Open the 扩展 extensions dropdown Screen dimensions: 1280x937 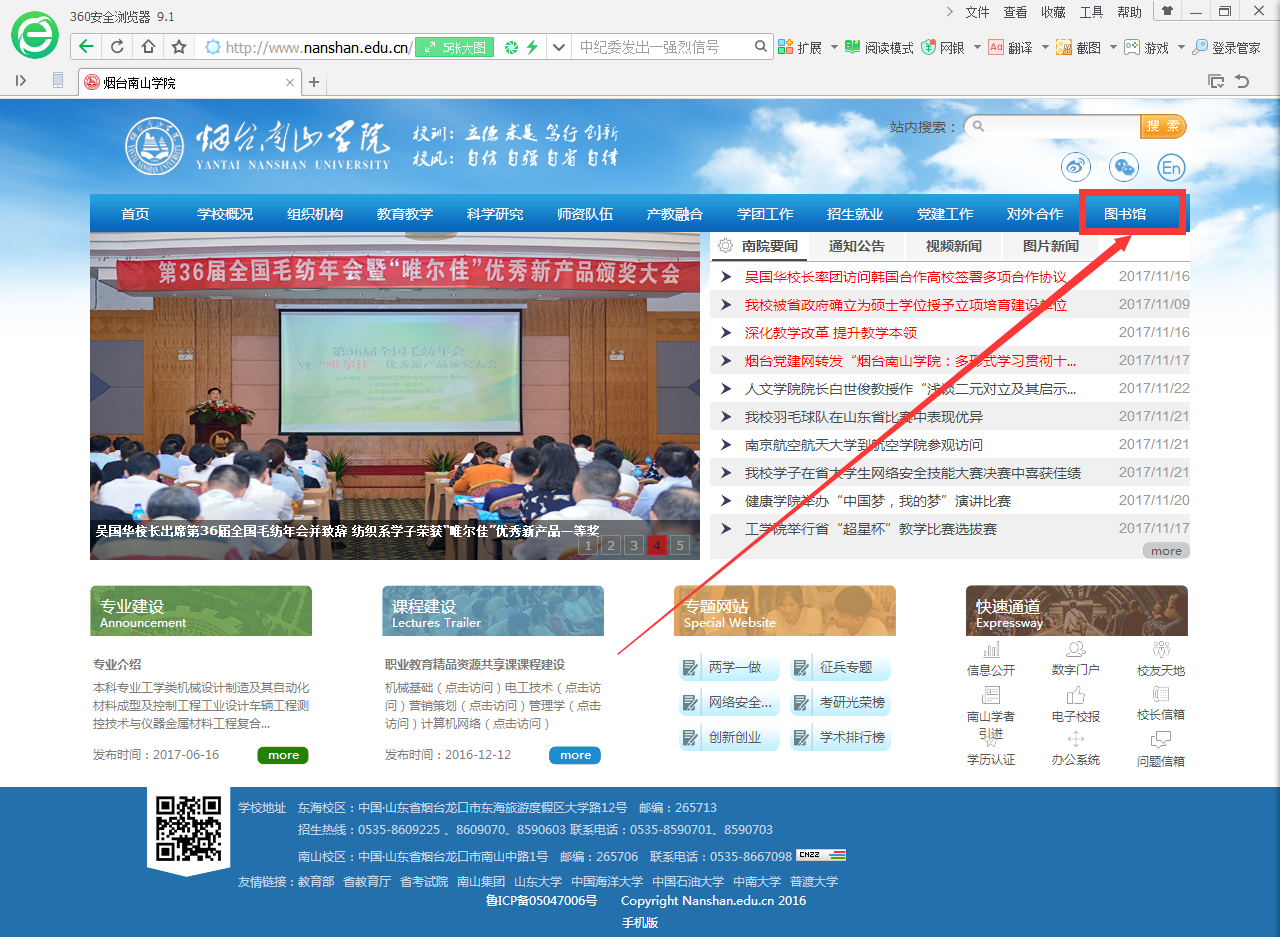tap(835, 47)
